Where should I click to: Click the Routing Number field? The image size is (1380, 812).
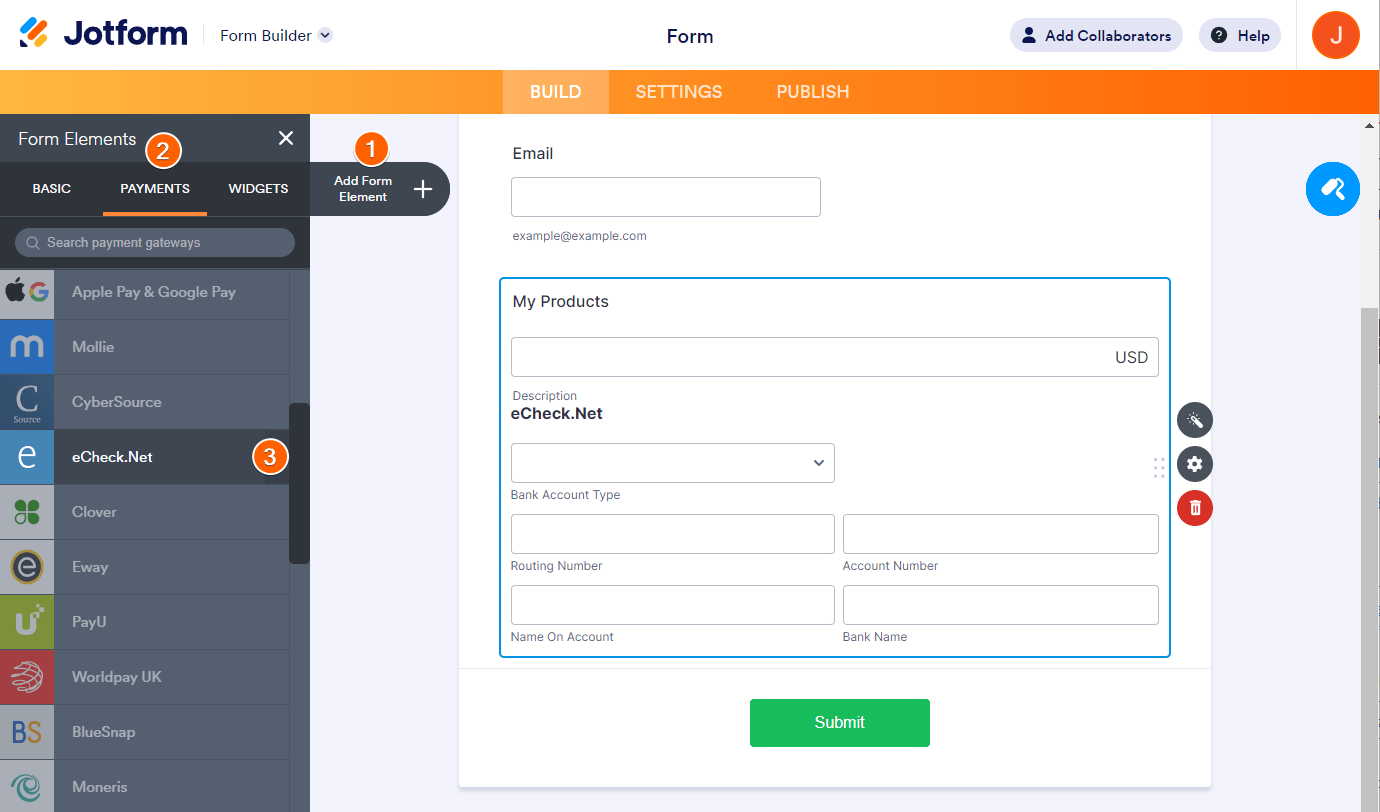(x=673, y=534)
